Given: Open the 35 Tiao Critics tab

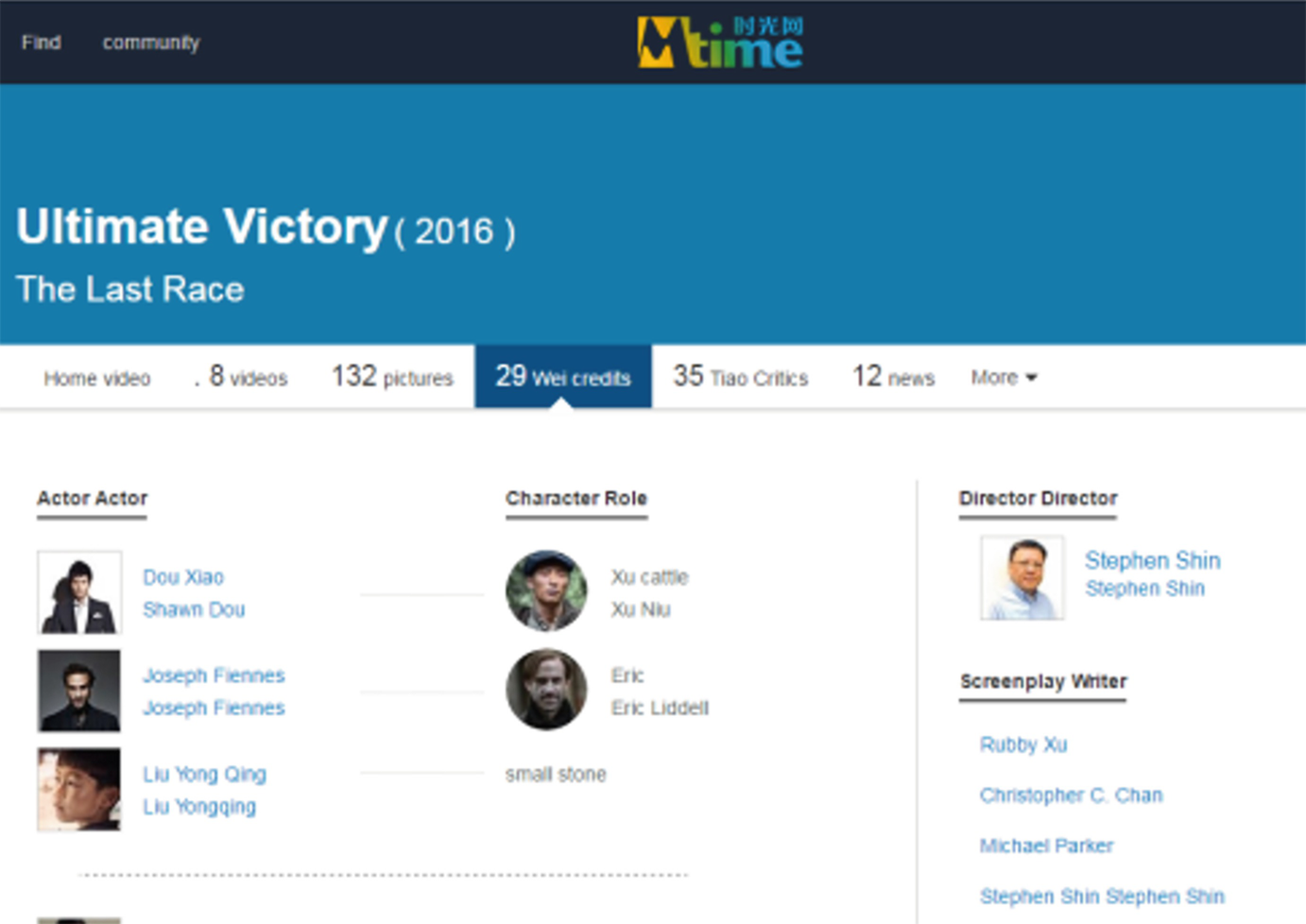Looking at the screenshot, I should click(x=740, y=377).
